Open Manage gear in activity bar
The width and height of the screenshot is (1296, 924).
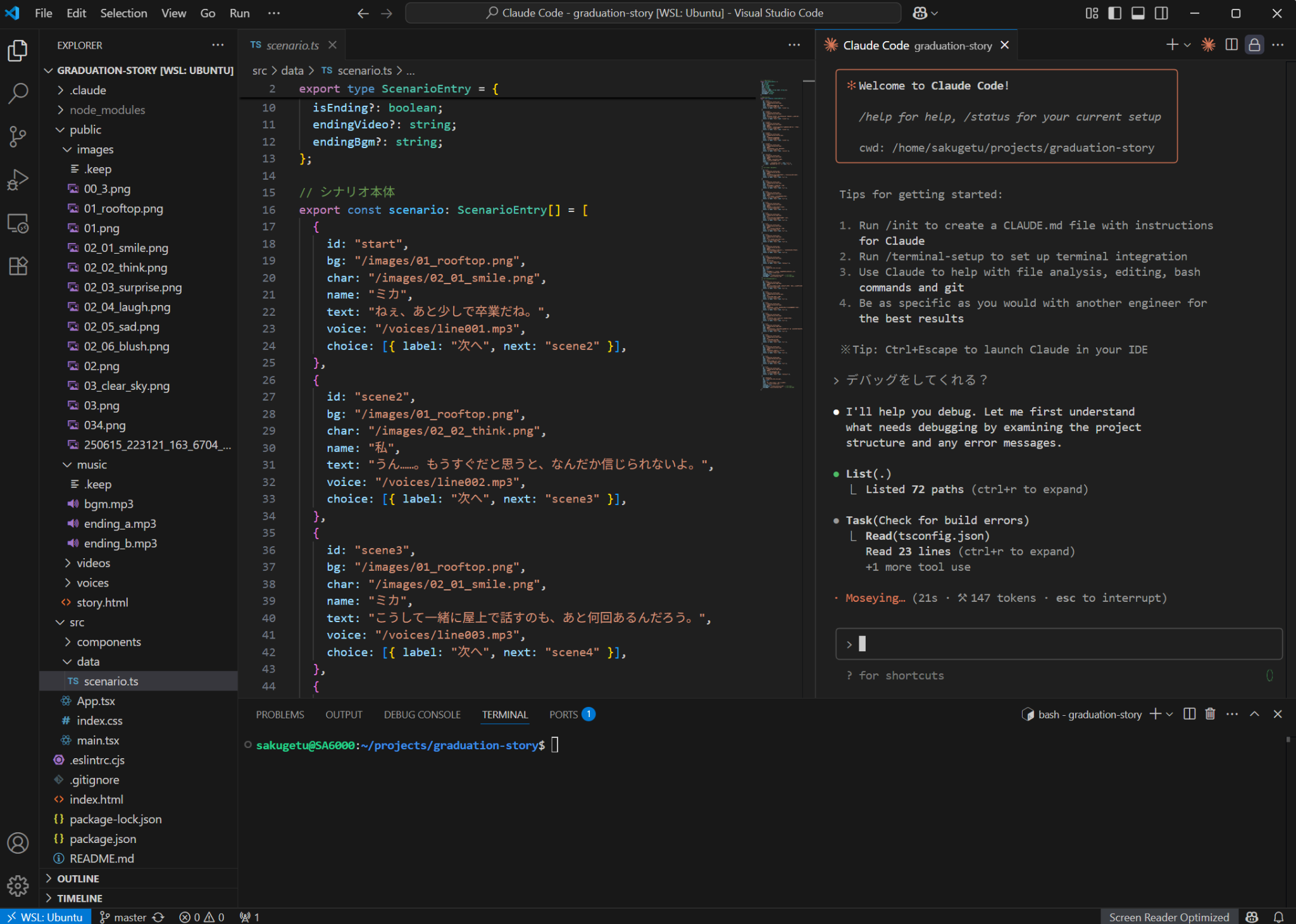tap(18, 885)
